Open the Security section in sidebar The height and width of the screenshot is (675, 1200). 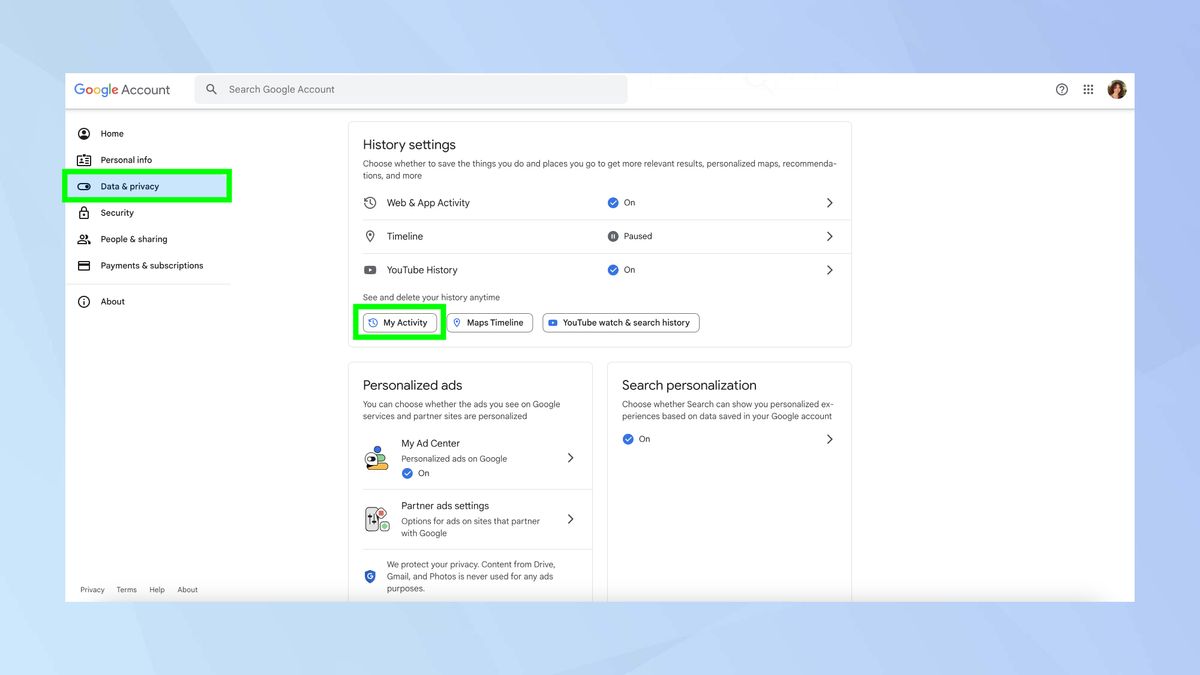[117, 212]
